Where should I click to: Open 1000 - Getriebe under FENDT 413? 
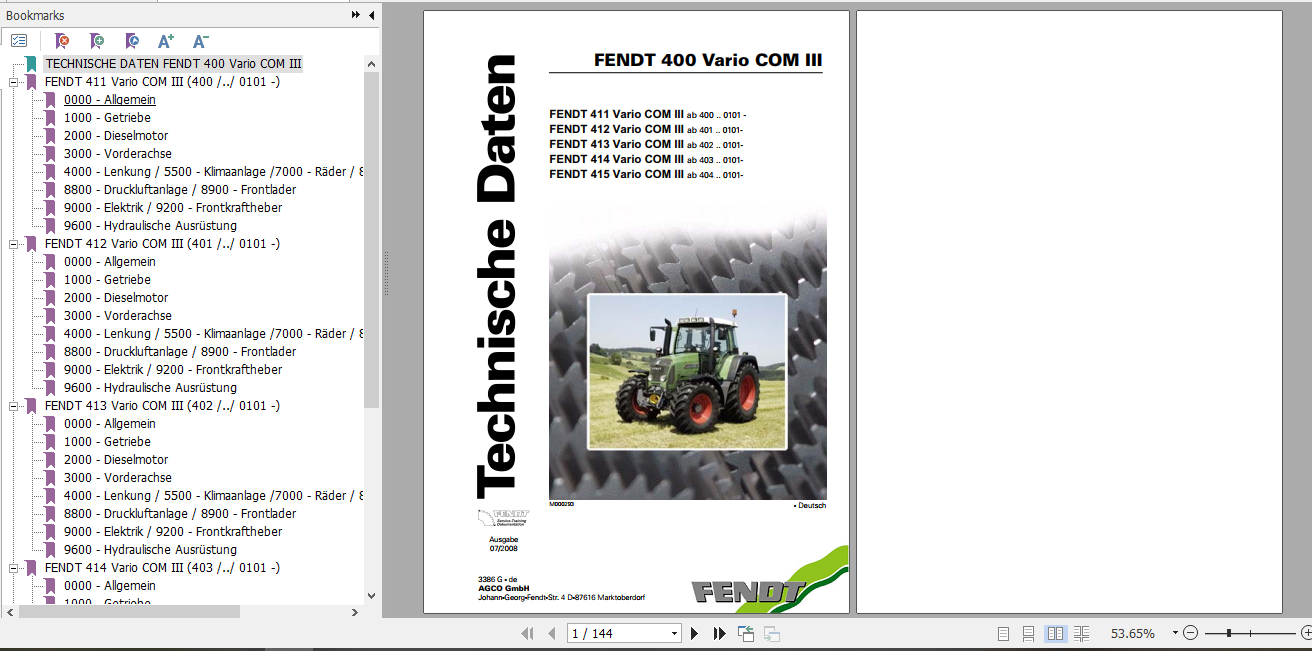click(107, 442)
